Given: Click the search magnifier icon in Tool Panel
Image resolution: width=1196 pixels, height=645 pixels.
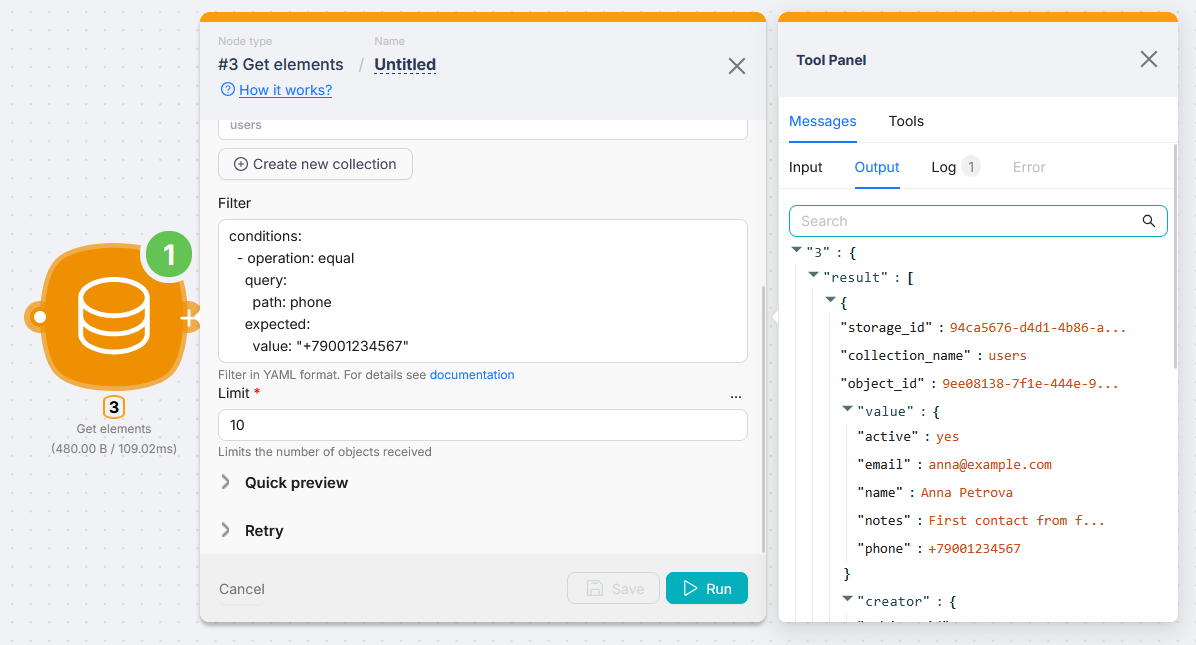Looking at the screenshot, I should 1148,220.
